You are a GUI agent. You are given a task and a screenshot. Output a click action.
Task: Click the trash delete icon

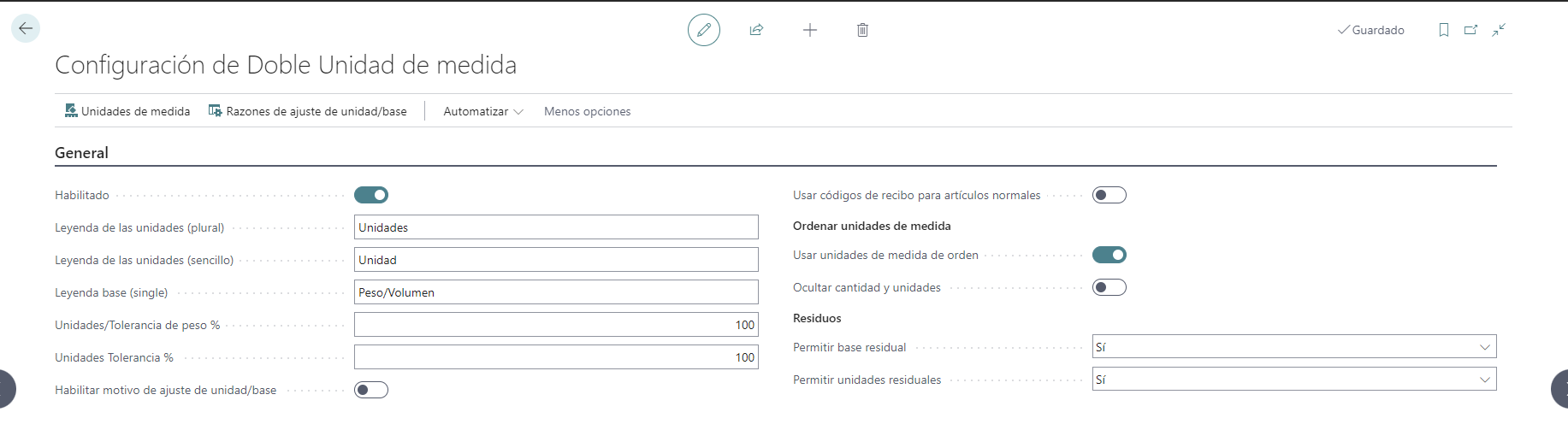(x=862, y=30)
